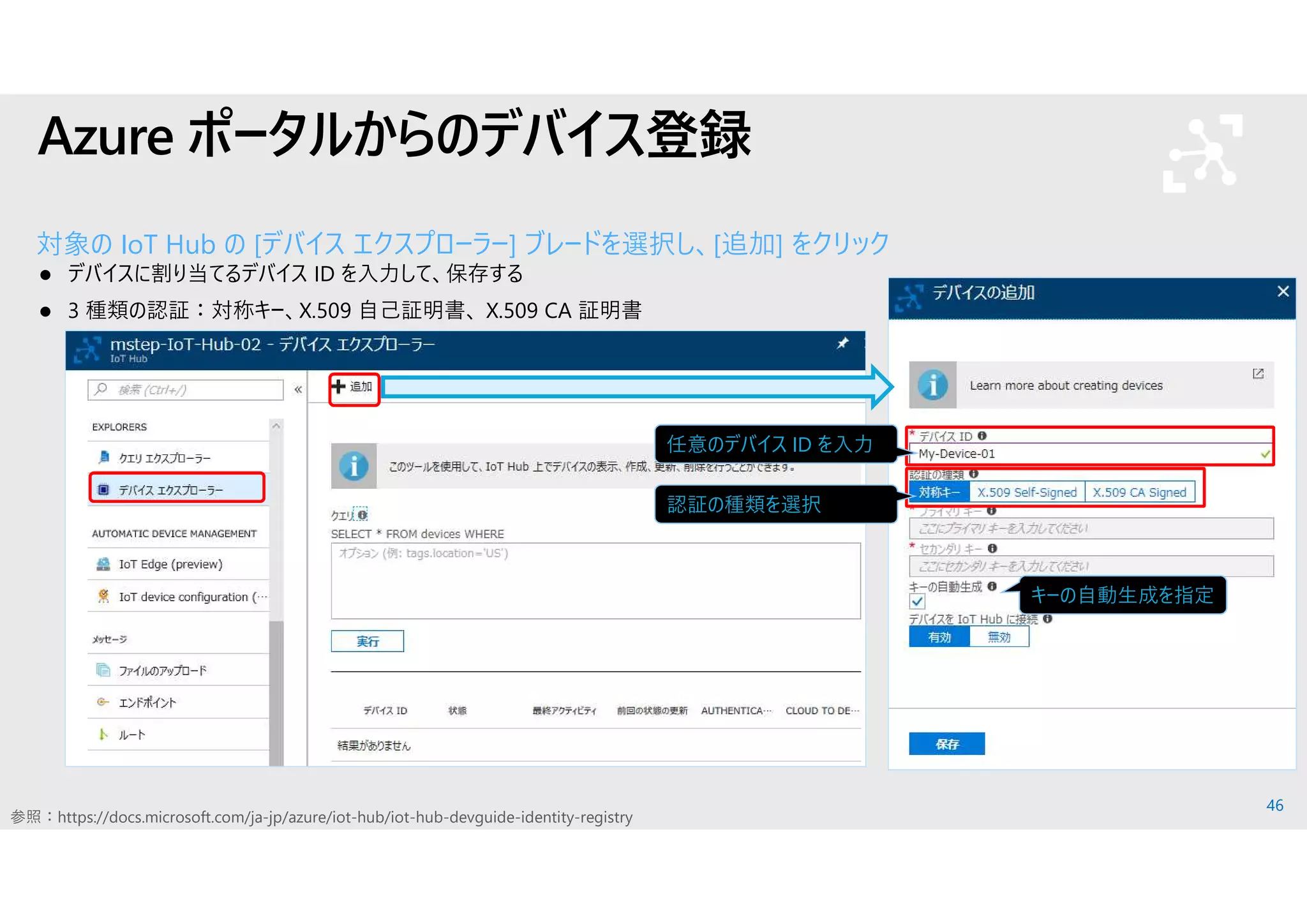Click the secondary key input field
Image resolution: width=1307 pixels, height=924 pixels.
point(1091,566)
